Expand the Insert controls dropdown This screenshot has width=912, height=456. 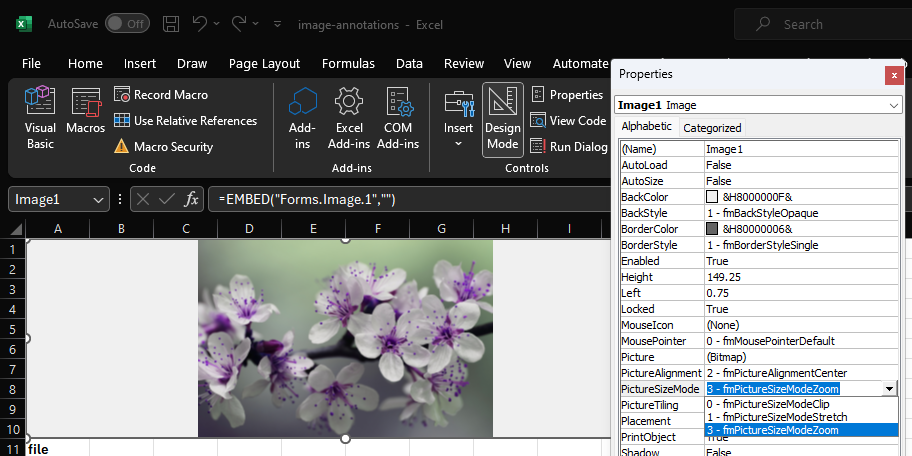[459, 144]
